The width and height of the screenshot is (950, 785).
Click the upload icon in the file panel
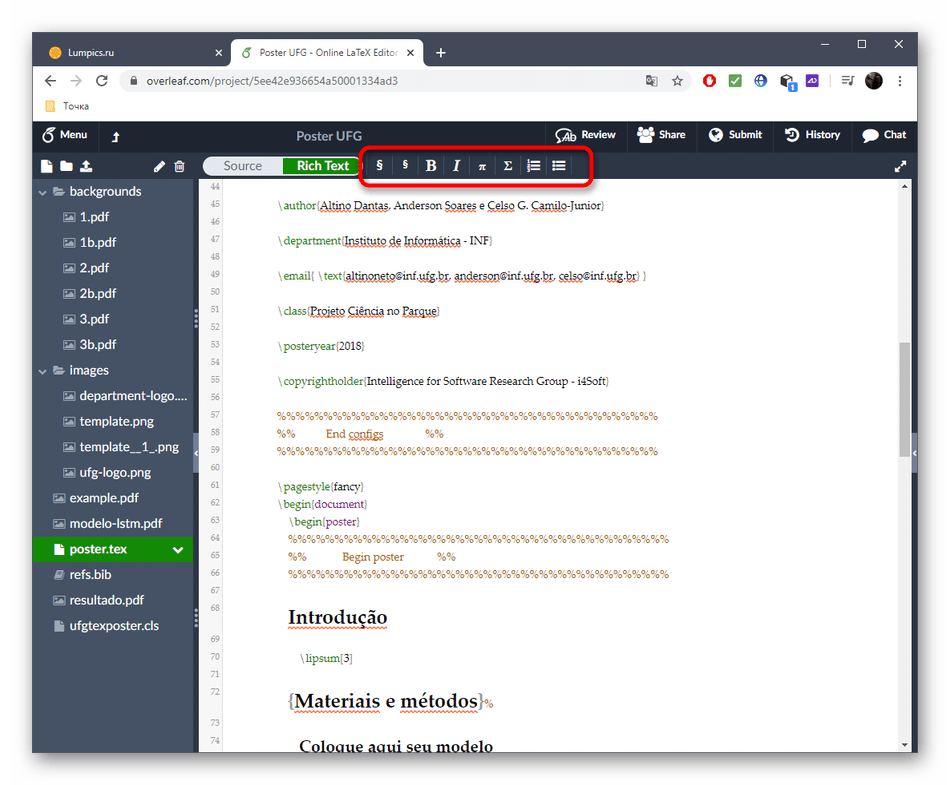point(86,166)
